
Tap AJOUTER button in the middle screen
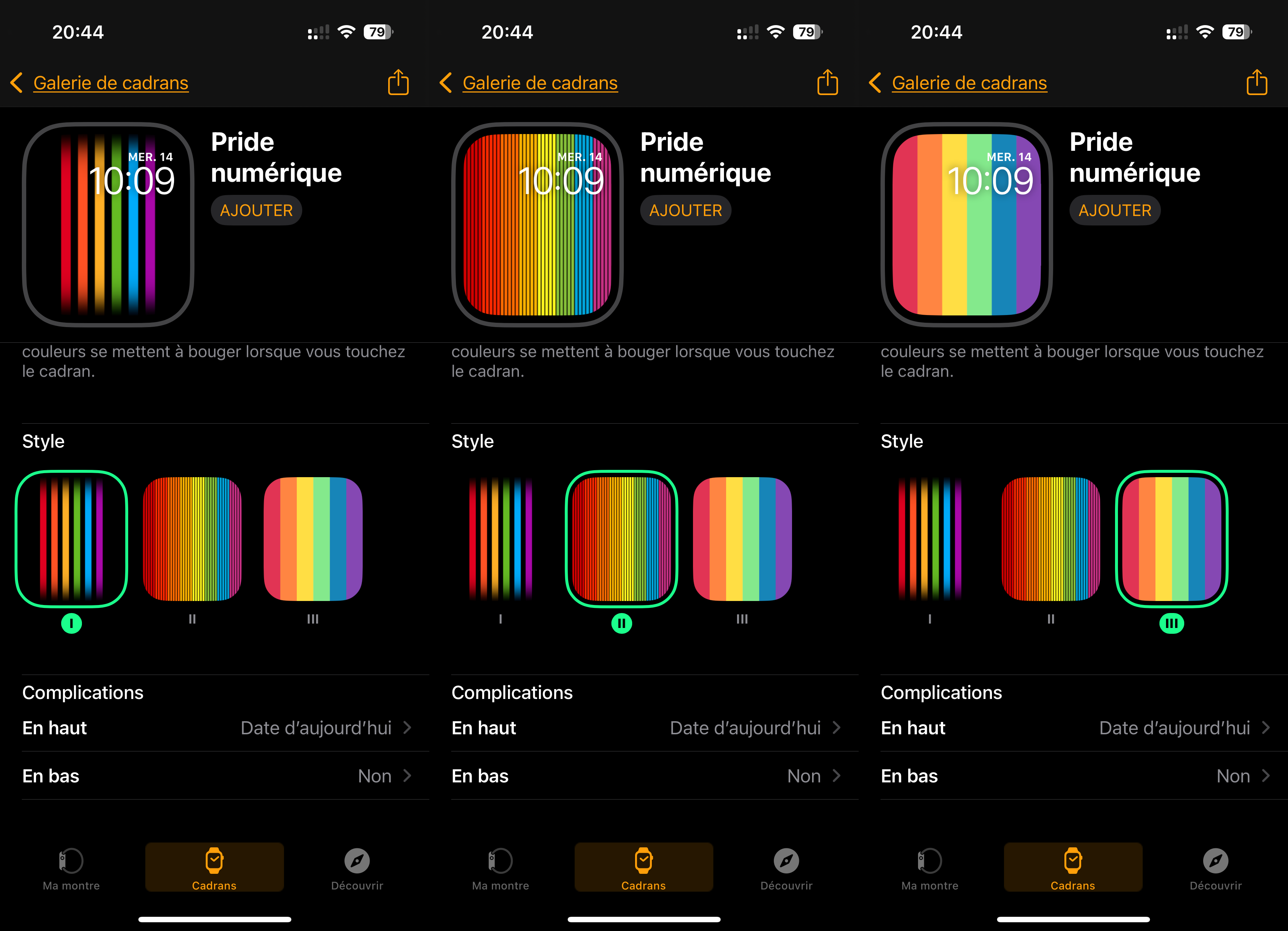pyautogui.click(x=685, y=210)
